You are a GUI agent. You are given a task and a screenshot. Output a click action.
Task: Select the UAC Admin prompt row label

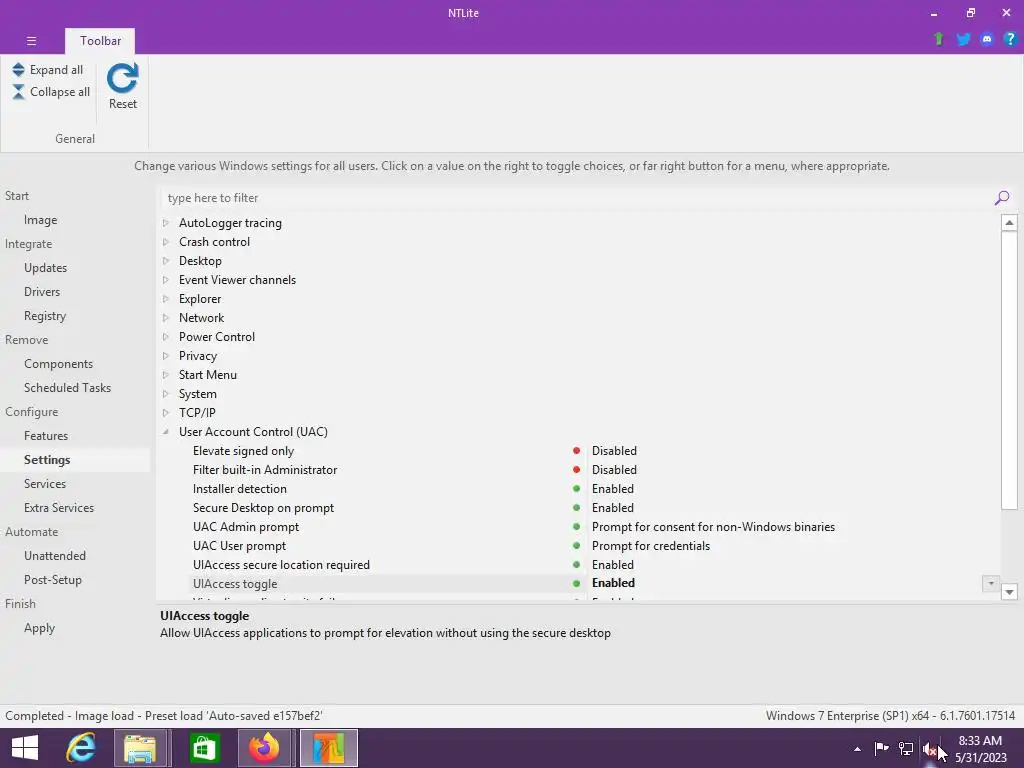(x=246, y=526)
